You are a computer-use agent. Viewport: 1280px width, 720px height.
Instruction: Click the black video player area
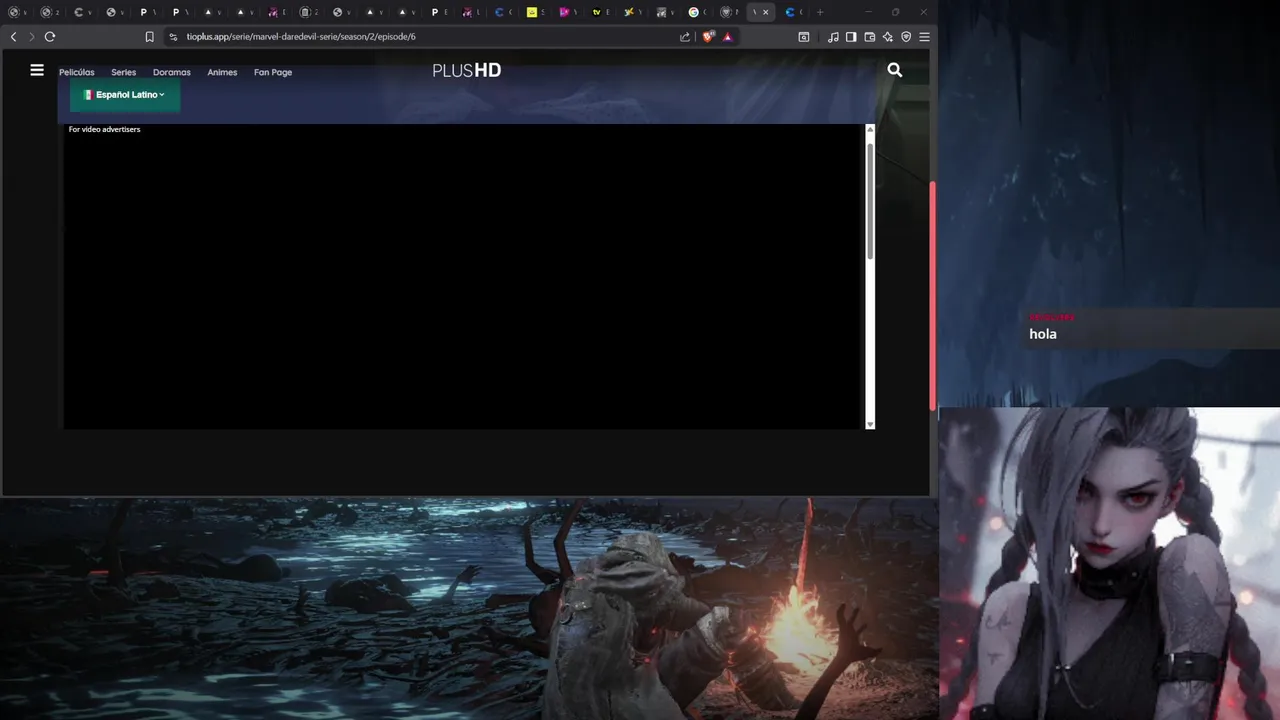[x=463, y=277]
